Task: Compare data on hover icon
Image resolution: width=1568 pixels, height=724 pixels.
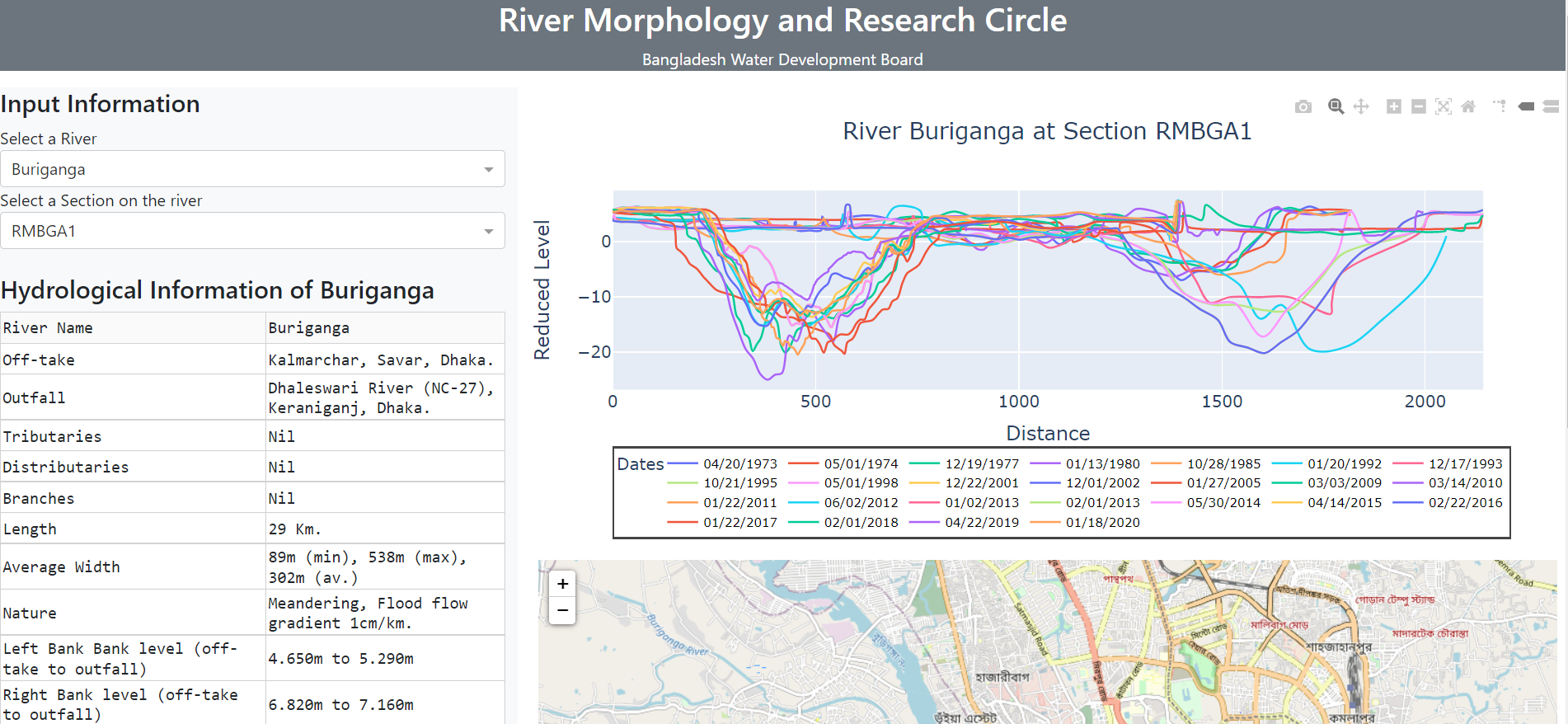Action: coord(1551,106)
